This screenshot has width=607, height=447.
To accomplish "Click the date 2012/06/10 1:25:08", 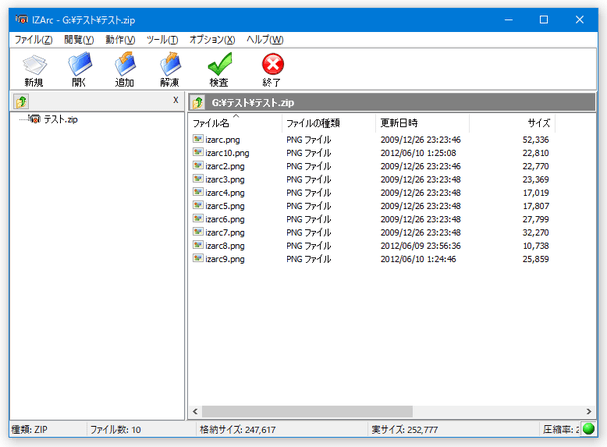I will point(418,153).
